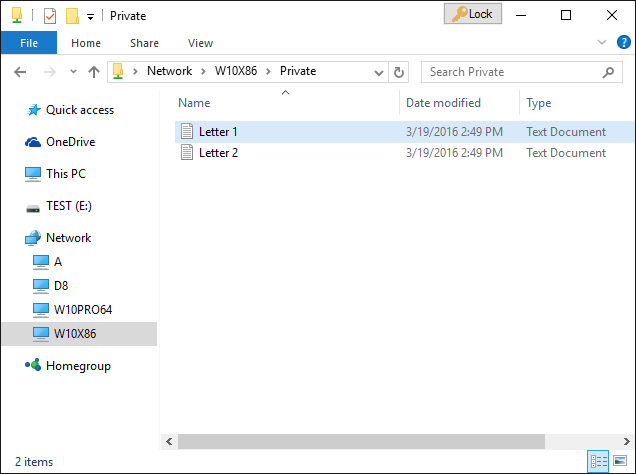Go back with the Back arrow

20,72
